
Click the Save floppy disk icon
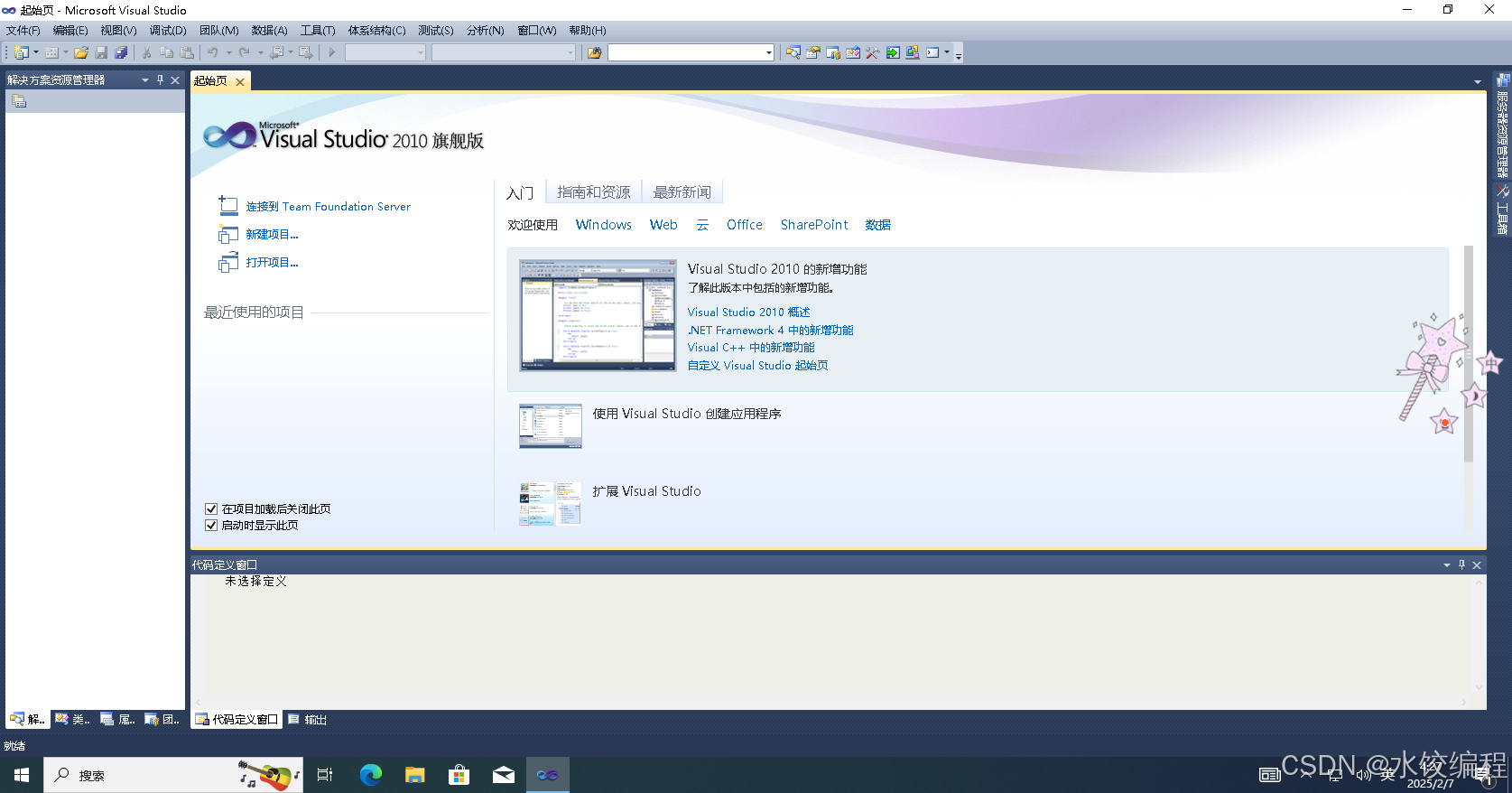click(101, 52)
